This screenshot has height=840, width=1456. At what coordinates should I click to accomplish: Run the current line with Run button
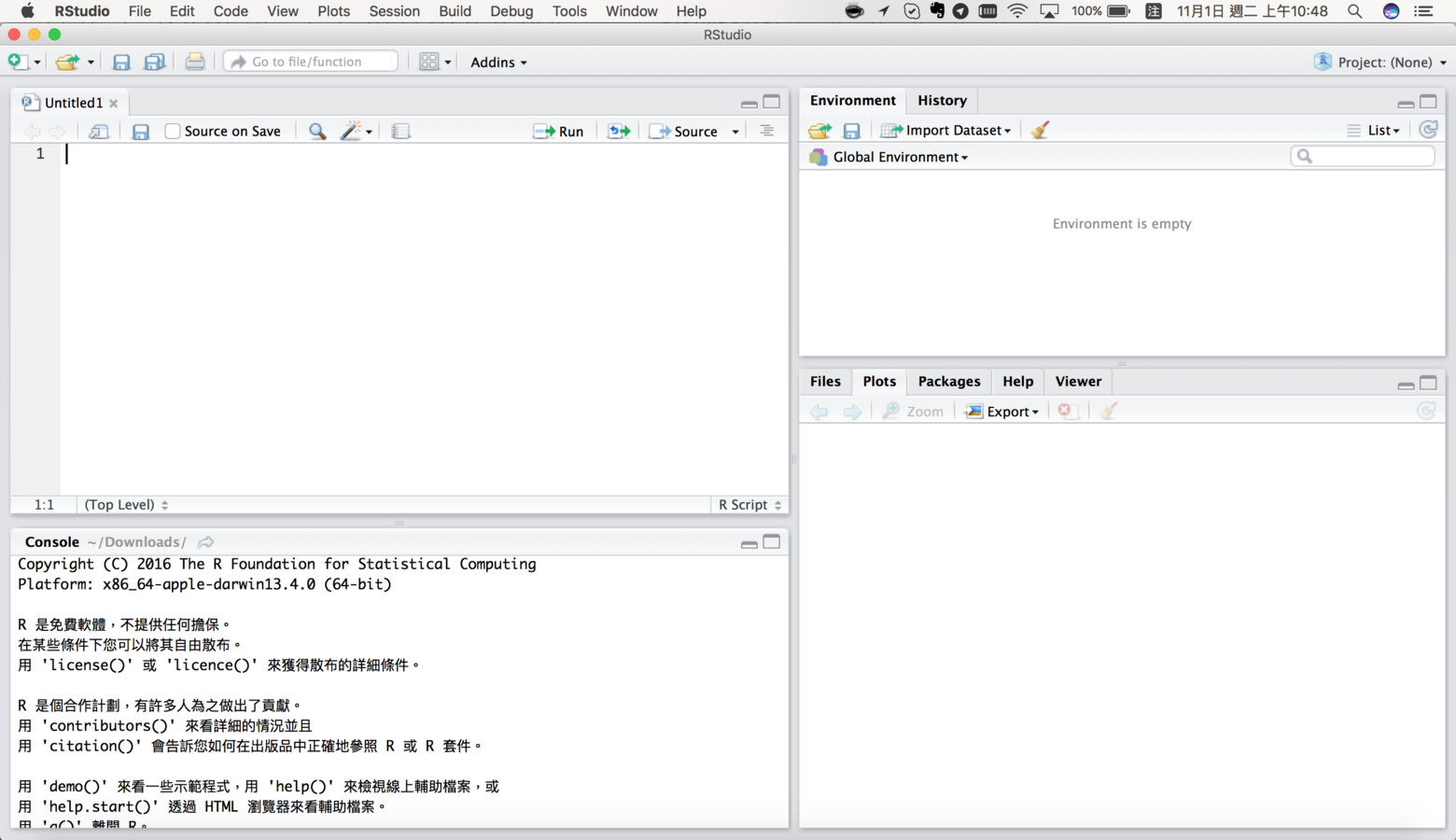point(558,132)
